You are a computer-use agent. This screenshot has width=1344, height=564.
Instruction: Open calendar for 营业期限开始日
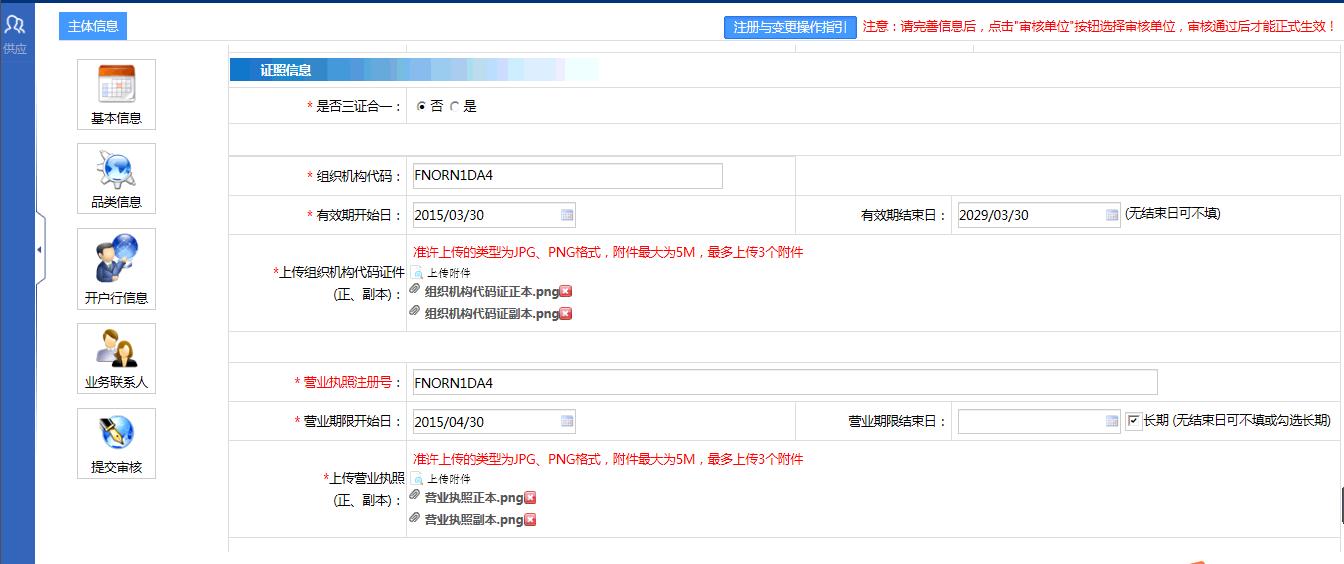pos(567,422)
